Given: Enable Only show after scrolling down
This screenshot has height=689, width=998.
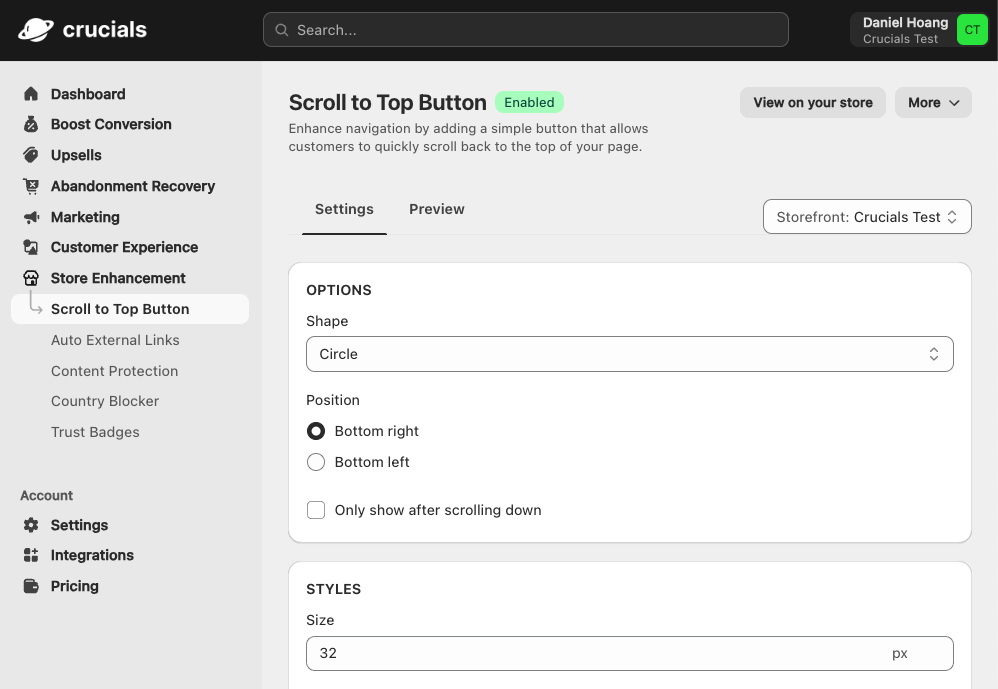Looking at the screenshot, I should coord(316,510).
